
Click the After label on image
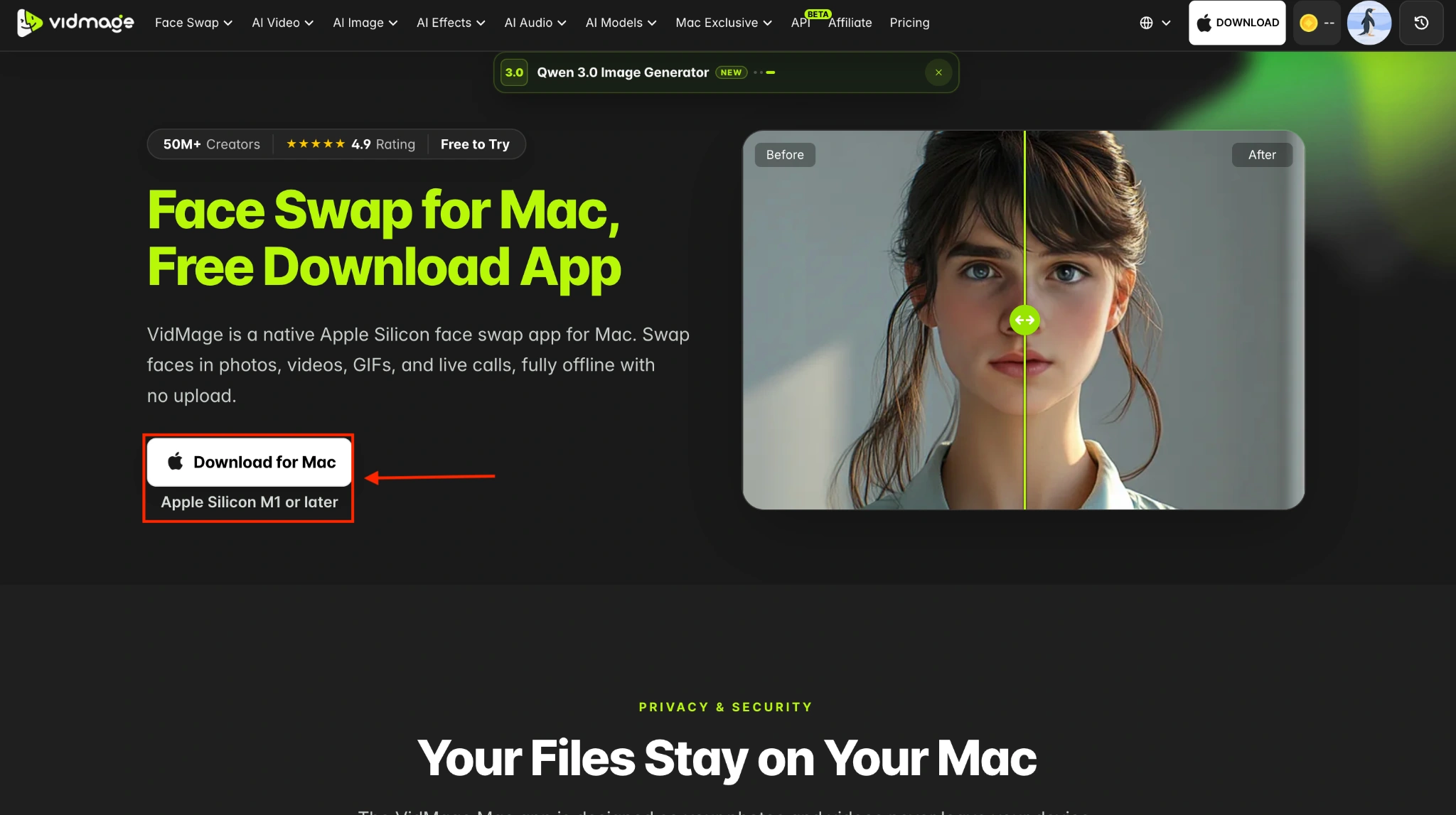[x=1262, y=155]
